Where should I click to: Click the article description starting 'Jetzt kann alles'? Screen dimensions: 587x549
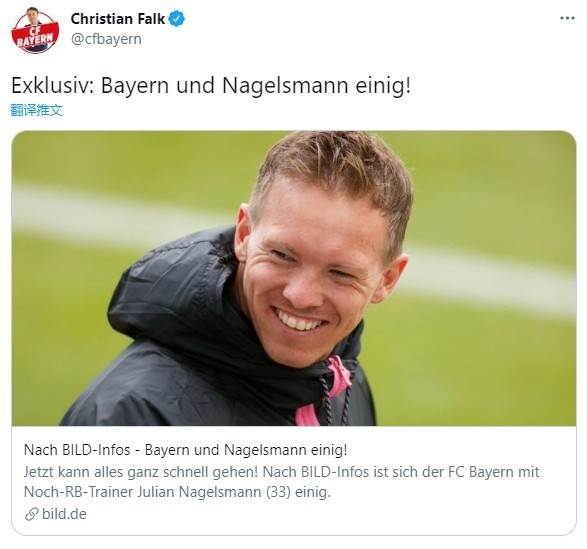[x=282, y=482]
